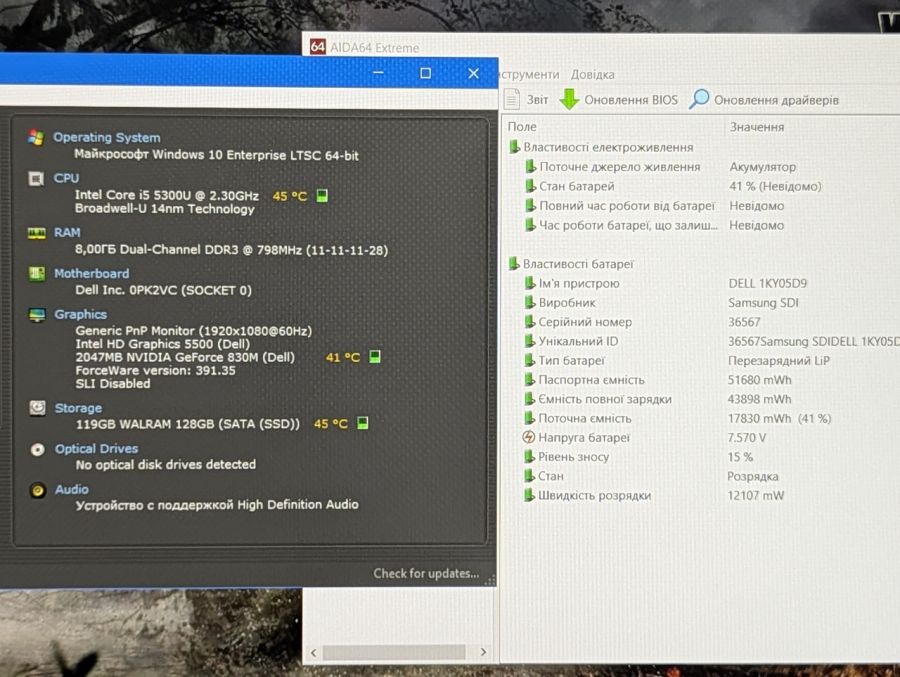Viewport: 900px width, 677px height.
Task: Open the Motherboard section link
Action: point(92,273)
